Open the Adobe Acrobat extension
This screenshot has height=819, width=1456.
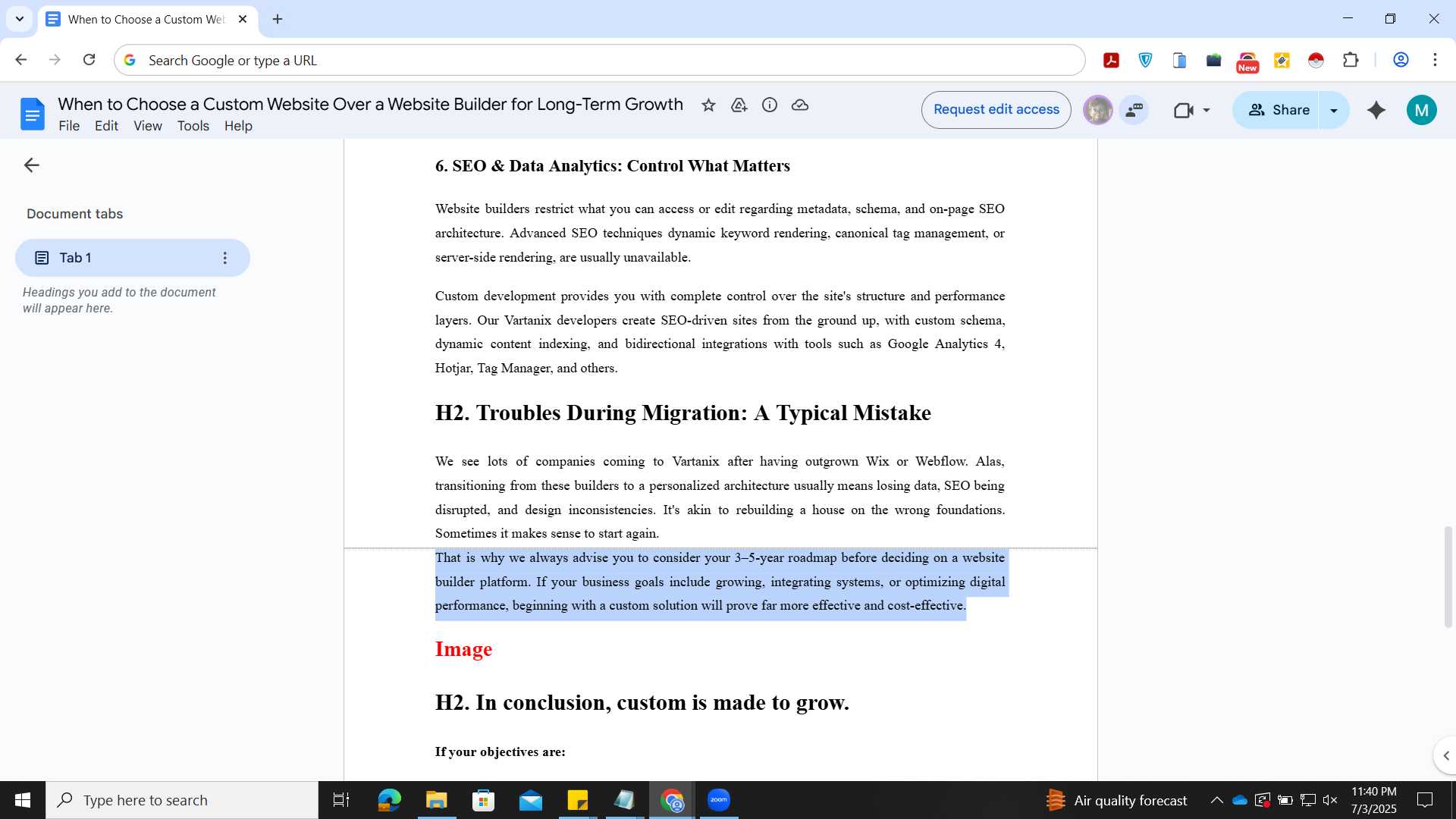coord(1112,61)
